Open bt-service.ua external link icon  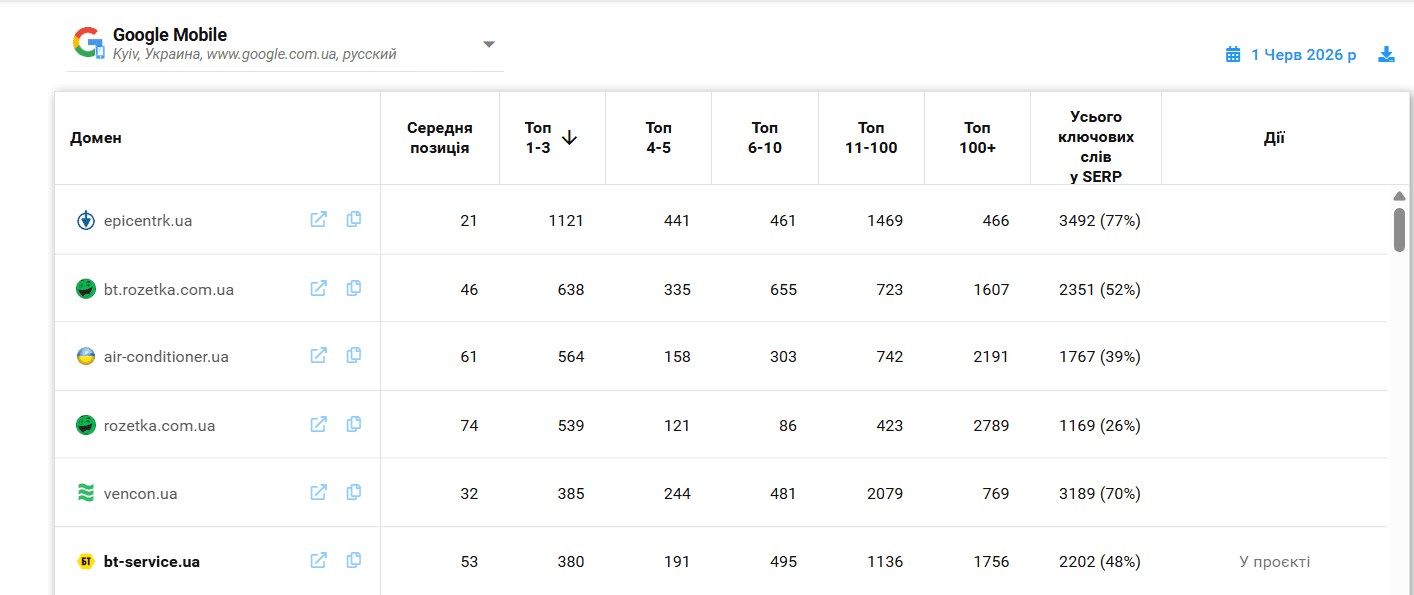pyautogui.click(x=319, y=560)
